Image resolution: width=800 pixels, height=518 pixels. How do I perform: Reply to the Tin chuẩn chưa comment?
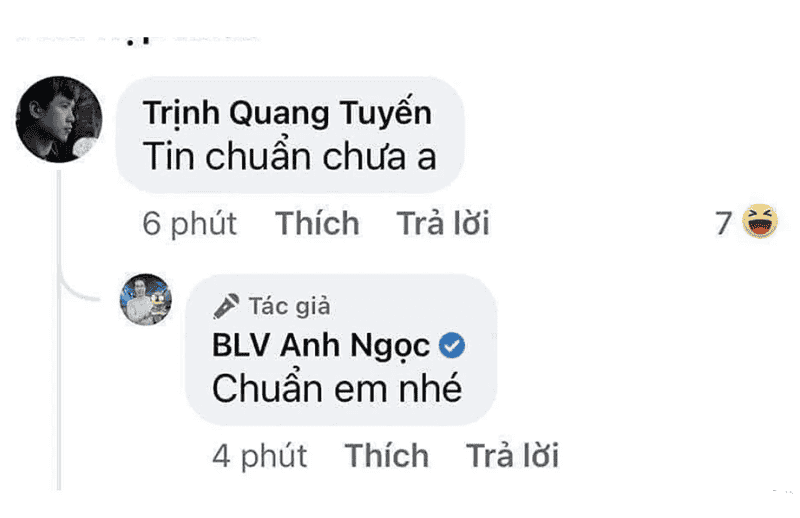click(x=443, y=223)
